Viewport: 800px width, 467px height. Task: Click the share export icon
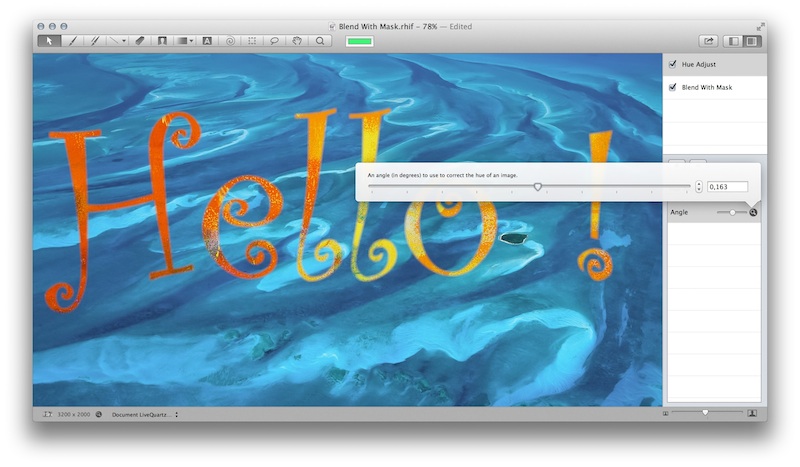(709, 41)
